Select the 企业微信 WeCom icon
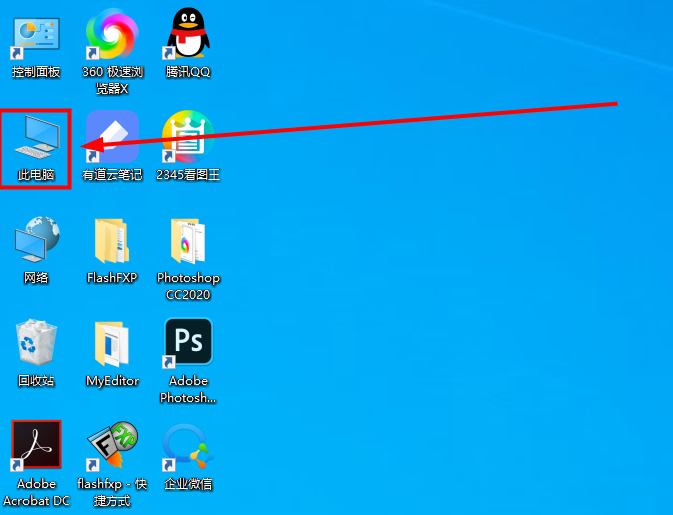This screenshot has height=515, width=673. 188,446
